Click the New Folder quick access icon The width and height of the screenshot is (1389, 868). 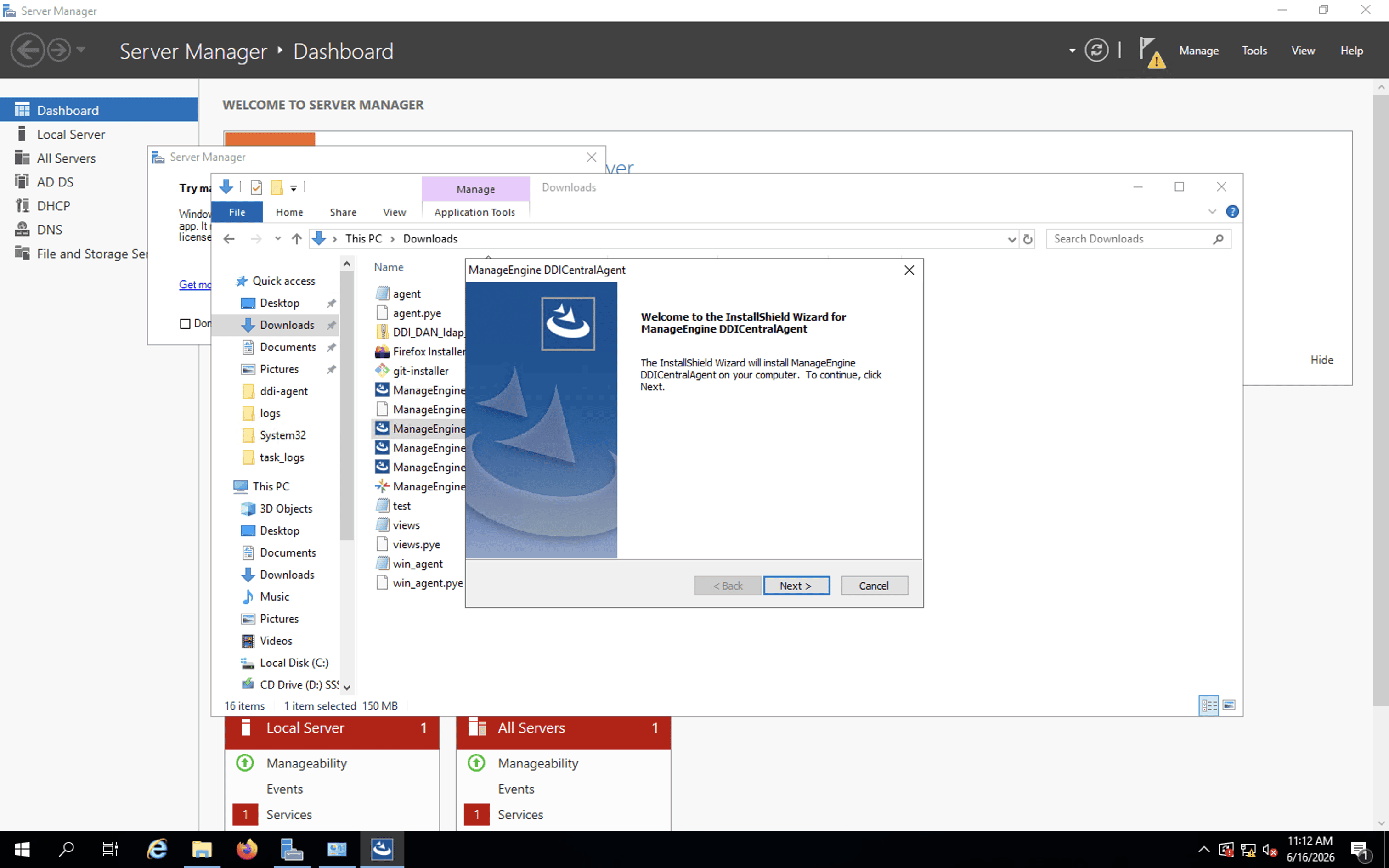(x=277, y=187)
